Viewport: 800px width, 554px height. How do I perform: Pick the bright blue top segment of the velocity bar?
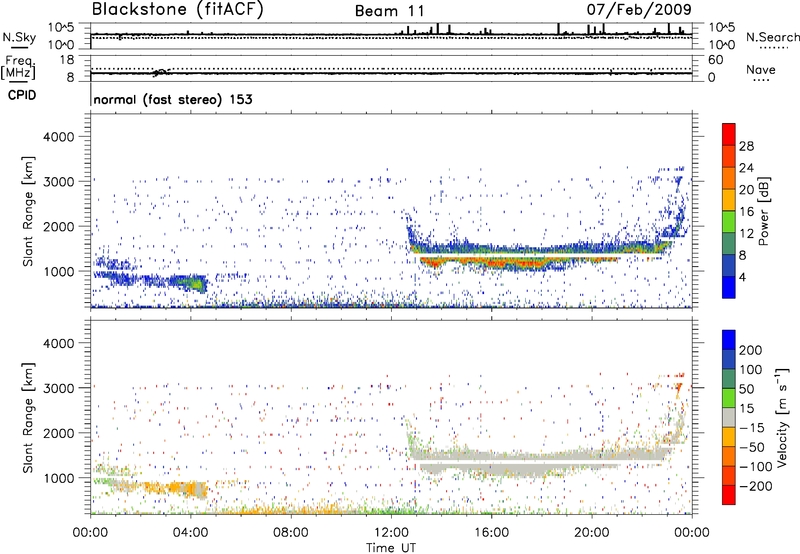(729, 340)
